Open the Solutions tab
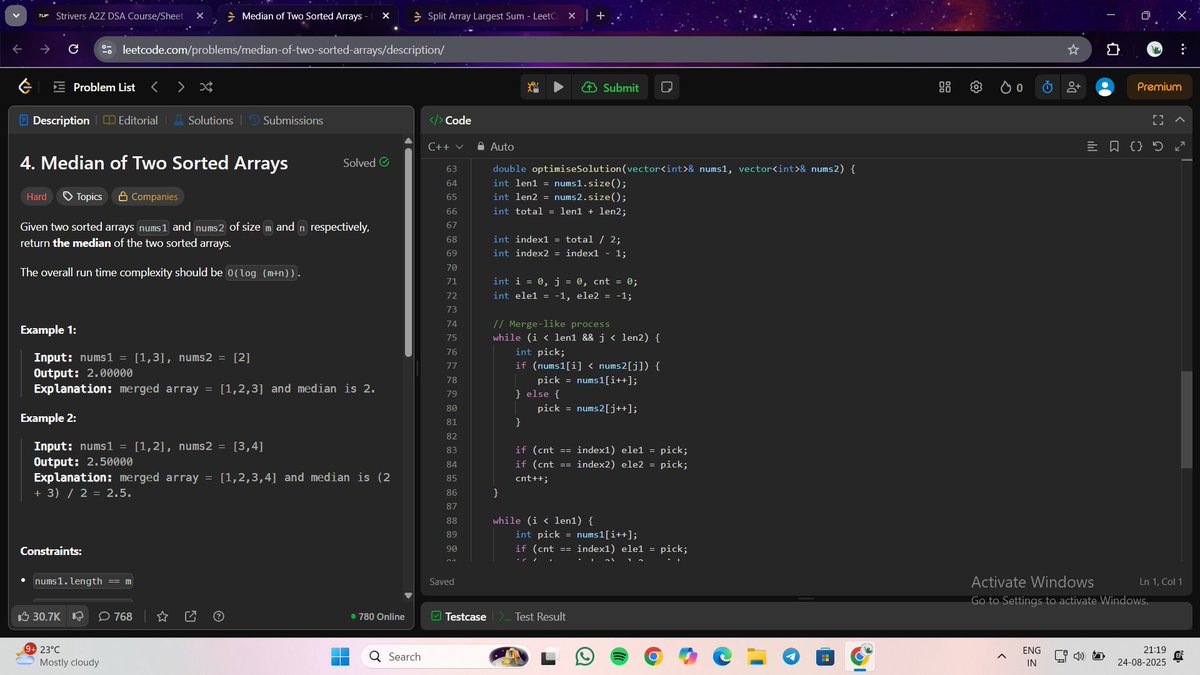Screen dimensions: 1200x675 (203, 120)
